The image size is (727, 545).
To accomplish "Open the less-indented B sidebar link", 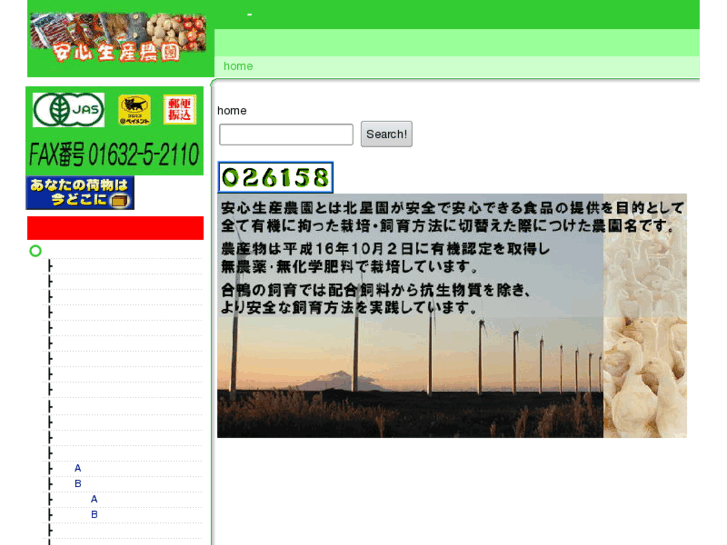I will [78, 483].
